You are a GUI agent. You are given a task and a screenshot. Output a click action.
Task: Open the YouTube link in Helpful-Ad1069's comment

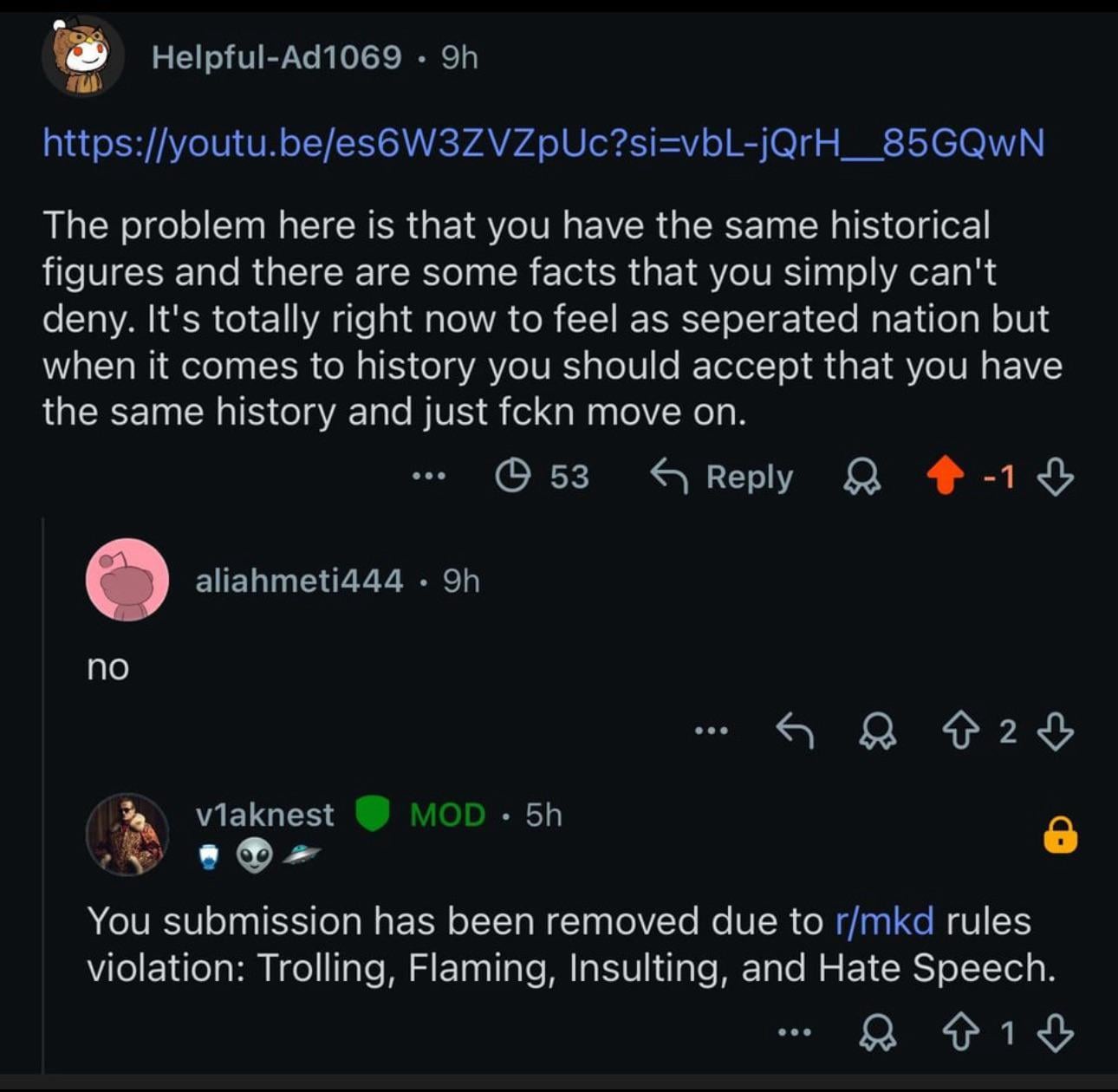(543, 143)
